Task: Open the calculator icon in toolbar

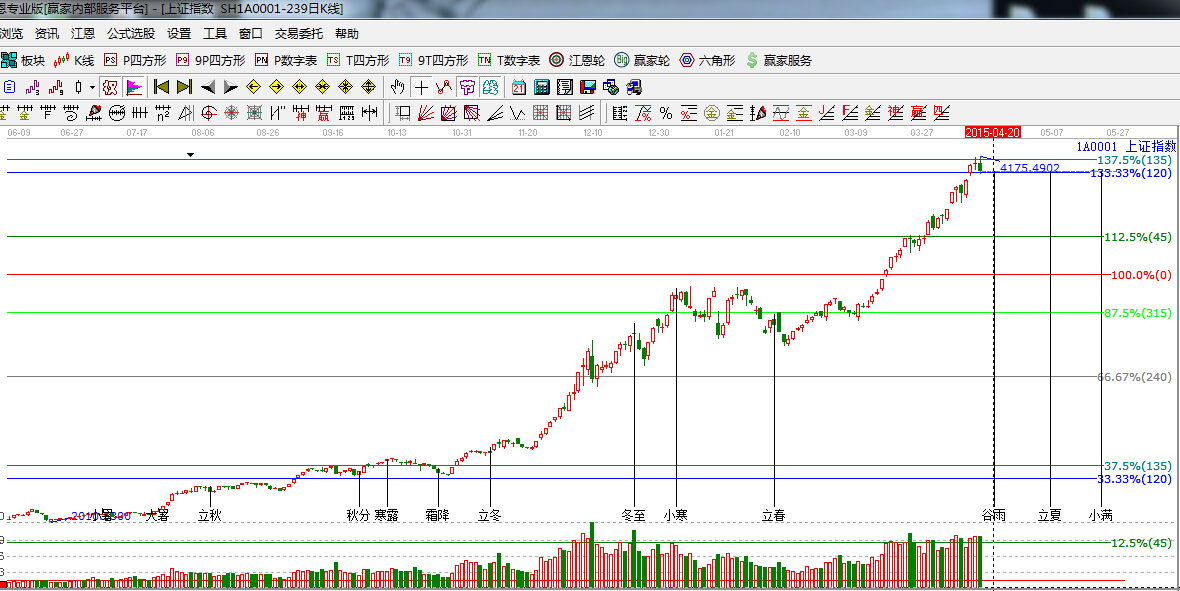Action: point(542,87)
